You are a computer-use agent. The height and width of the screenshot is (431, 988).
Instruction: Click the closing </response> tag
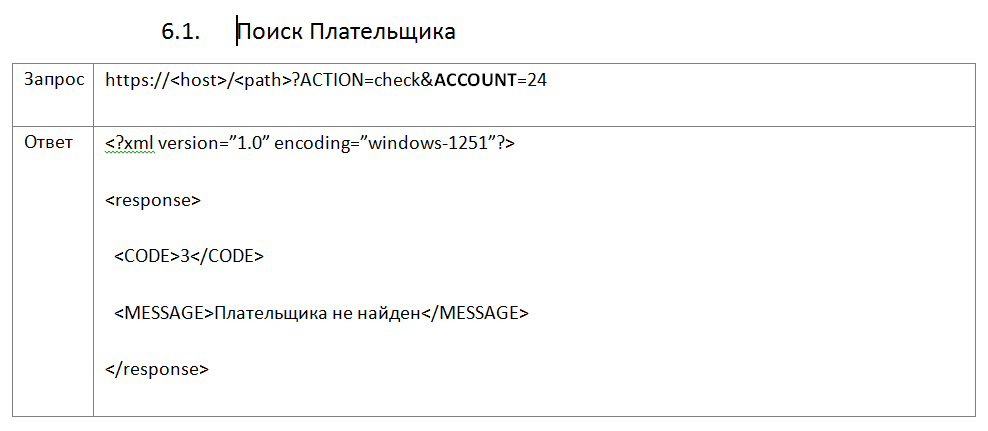point(157,368)
